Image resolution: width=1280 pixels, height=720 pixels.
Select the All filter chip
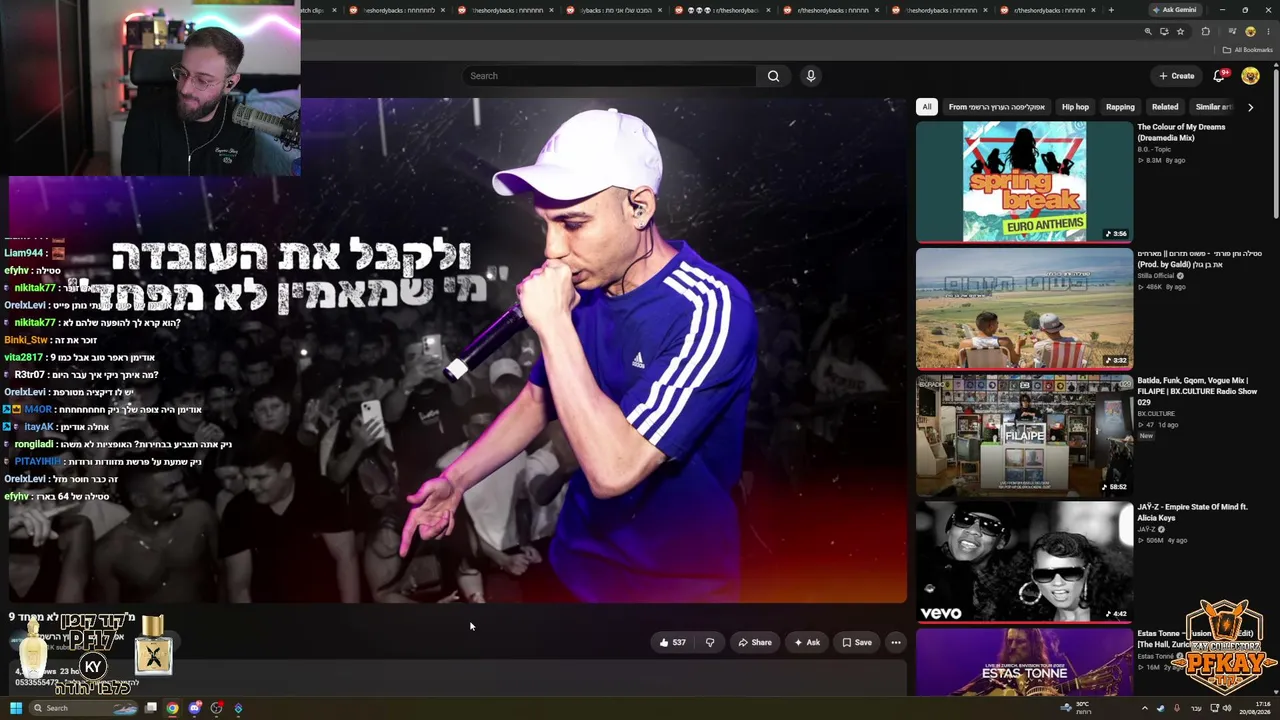[927, 107]
